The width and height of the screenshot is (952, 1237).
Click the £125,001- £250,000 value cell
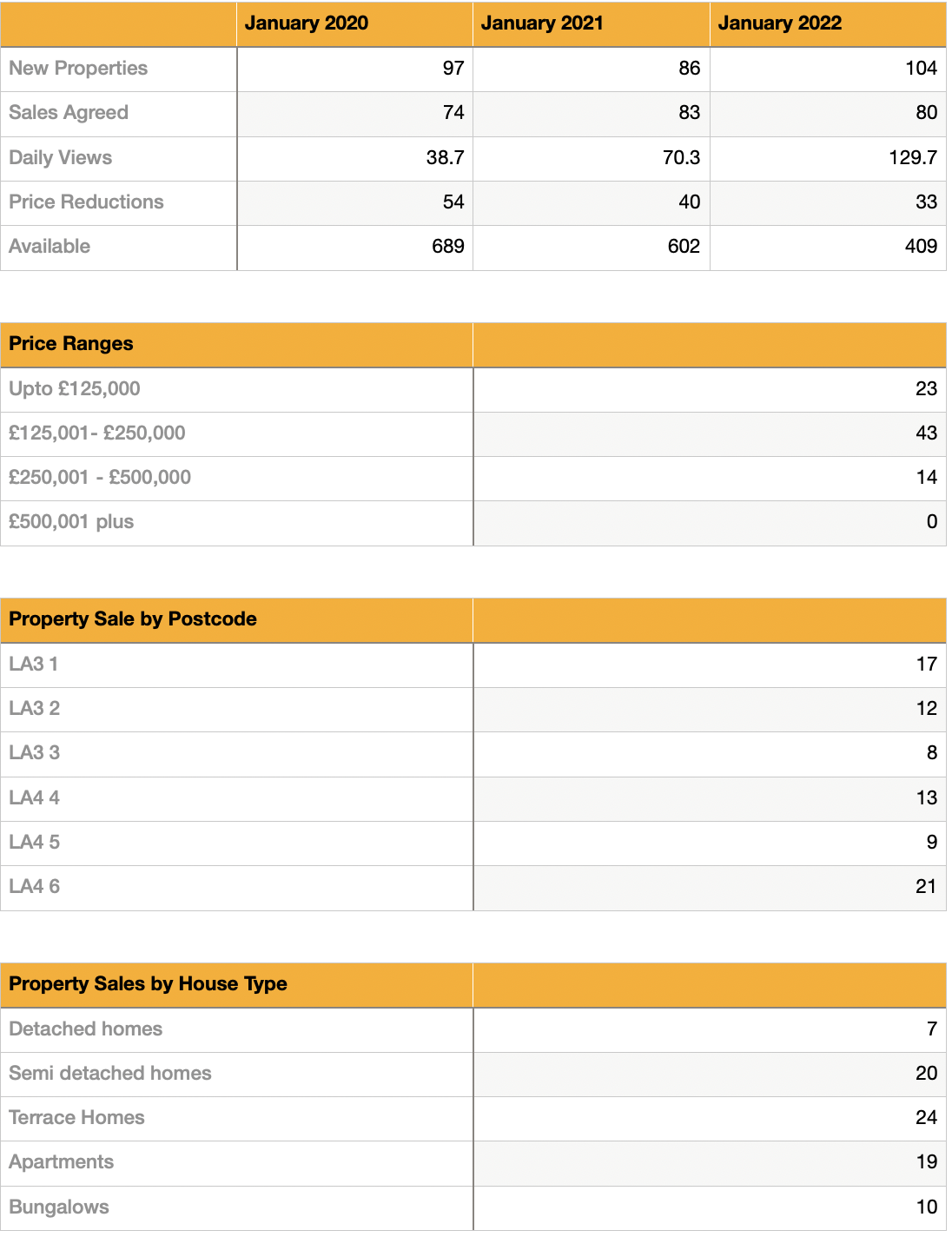pos(925,433)
